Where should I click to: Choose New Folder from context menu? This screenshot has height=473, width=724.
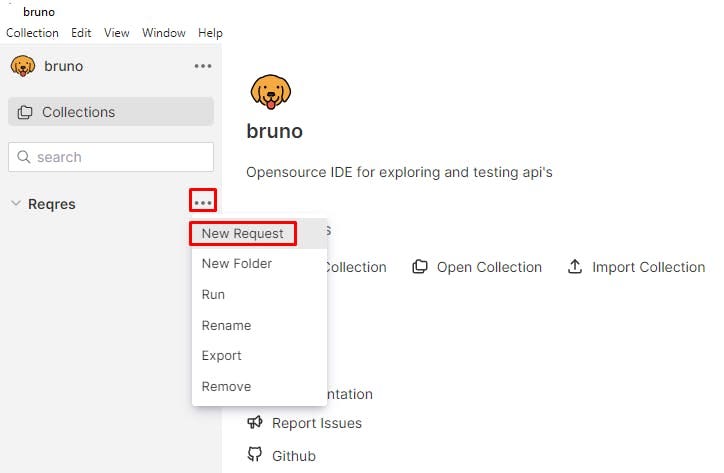[259, 264]
